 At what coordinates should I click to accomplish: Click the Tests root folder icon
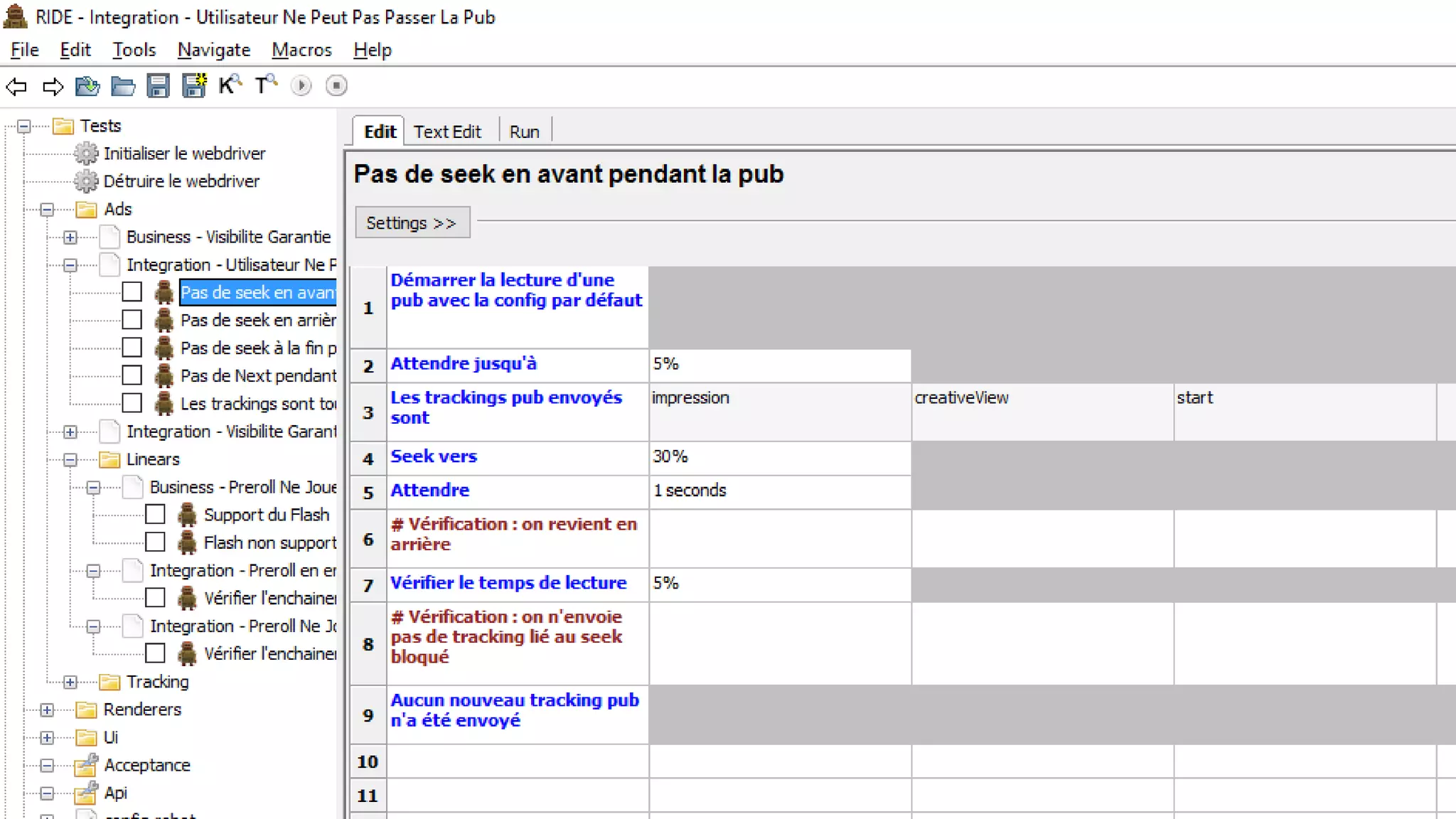pyautogui.click(x=63, y=126)
